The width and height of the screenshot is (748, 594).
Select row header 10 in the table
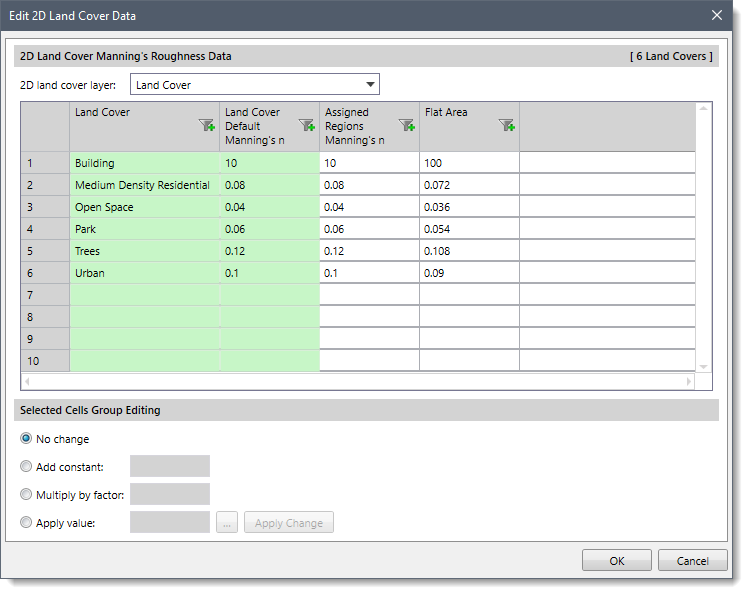[45, 361]
